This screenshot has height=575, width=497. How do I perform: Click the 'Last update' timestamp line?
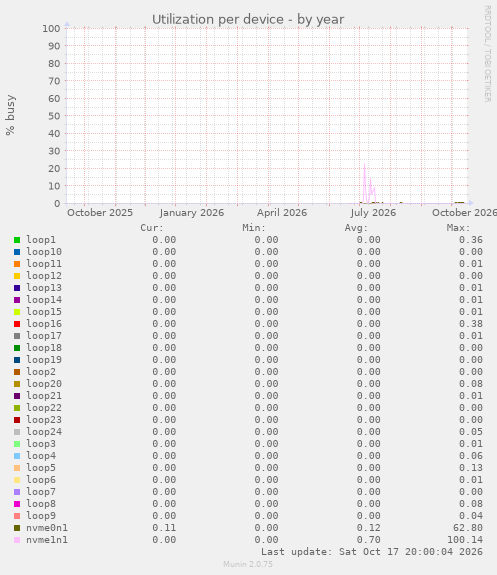[372, 552]
